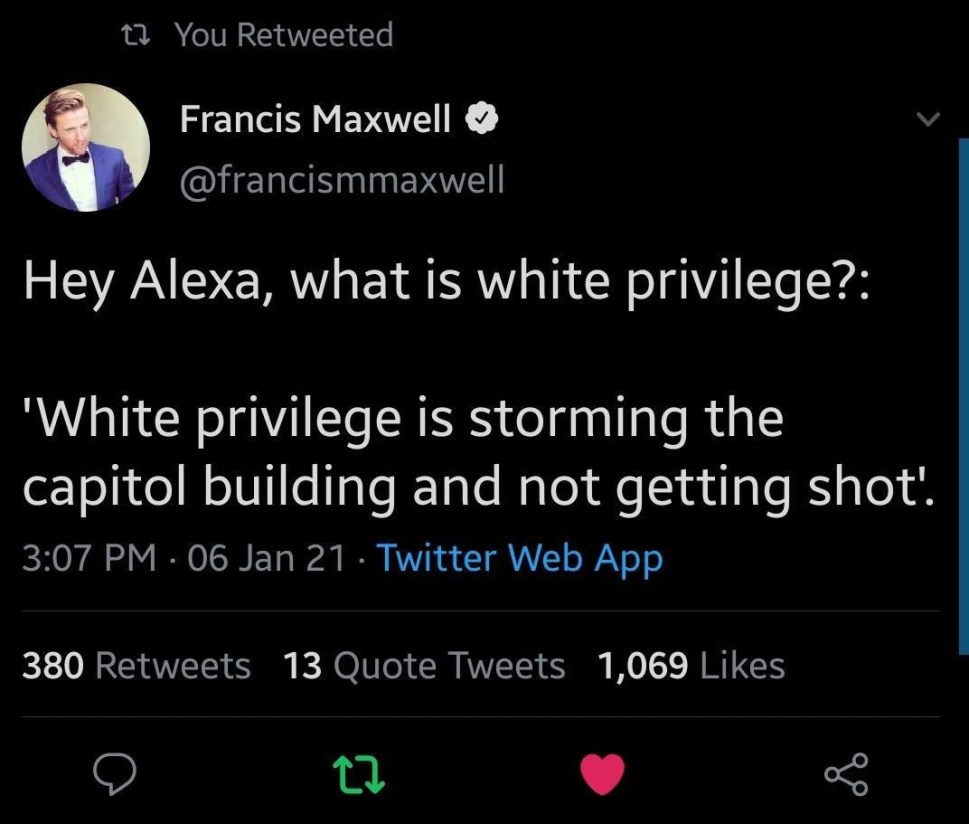View the 380 Retweets list

point(137,665)
